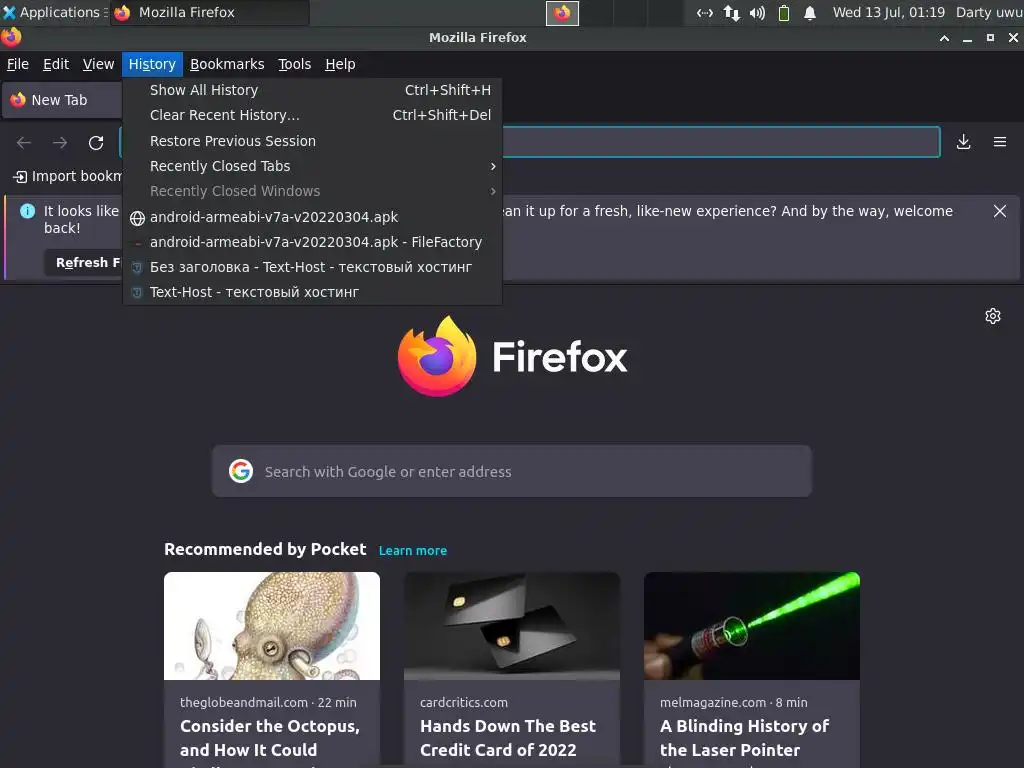Click melmagazine.com source text
The width and height of the screenshot is (1024, 768).
pos(712,702)
